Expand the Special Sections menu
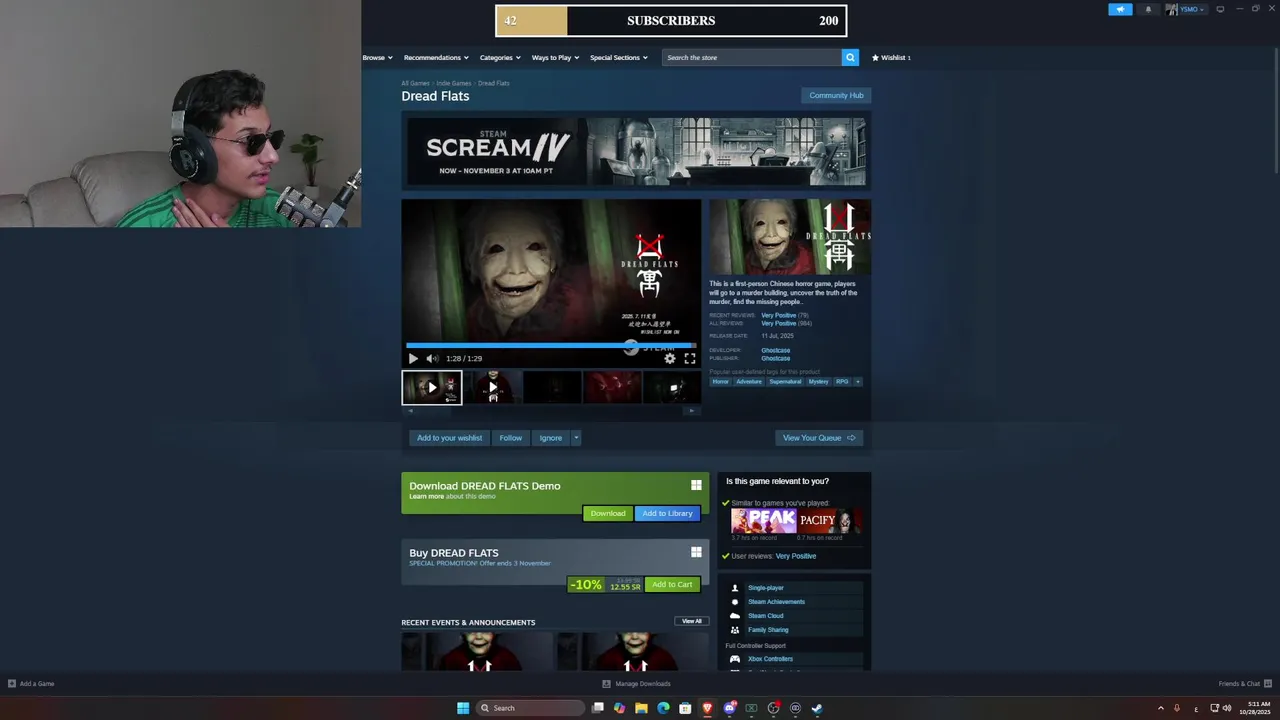The image size is (1280, 720). tap(618, 57)
